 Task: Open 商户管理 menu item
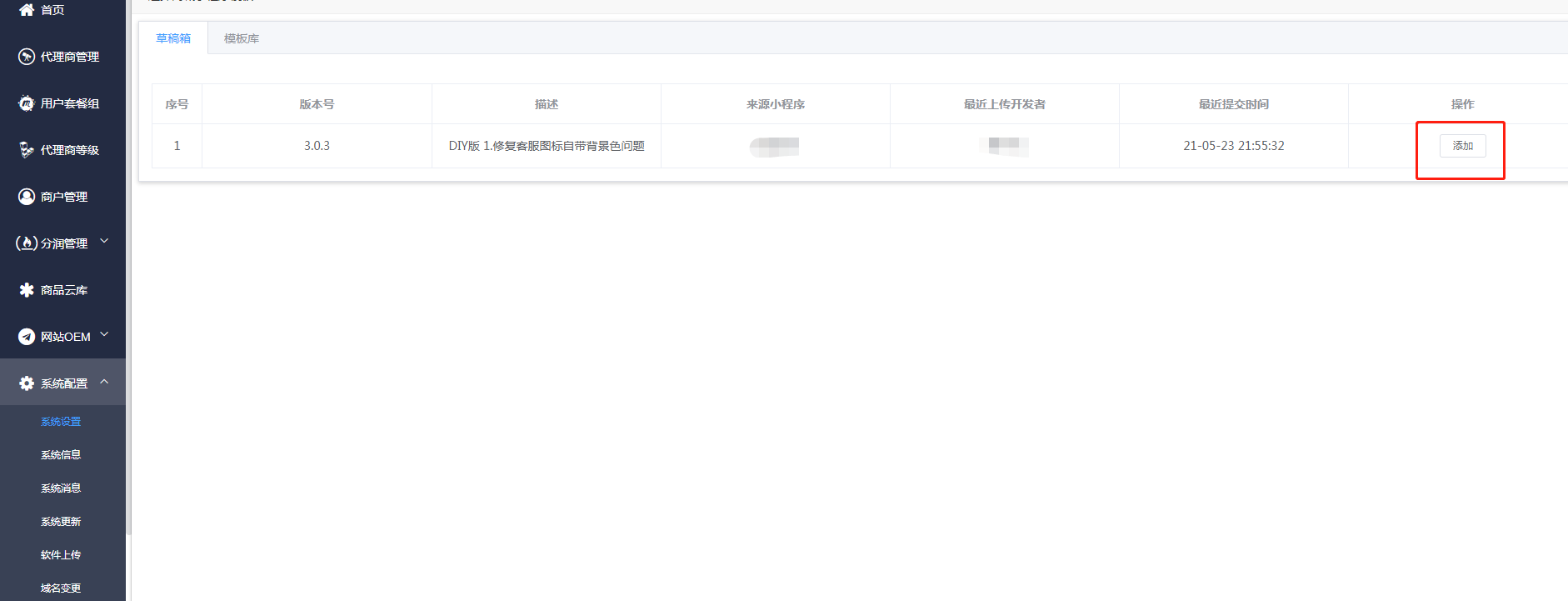62,197
